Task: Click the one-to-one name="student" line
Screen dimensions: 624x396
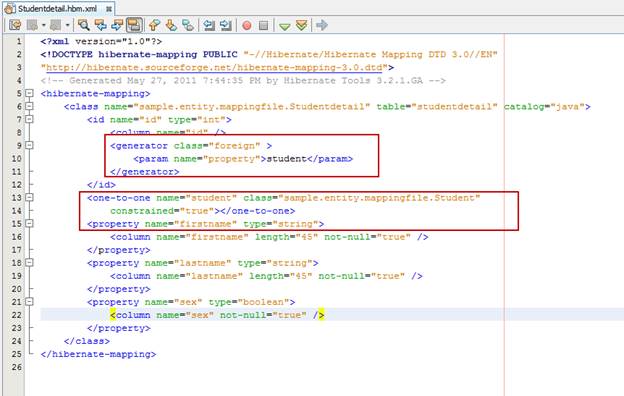Action: pos(284,198)
